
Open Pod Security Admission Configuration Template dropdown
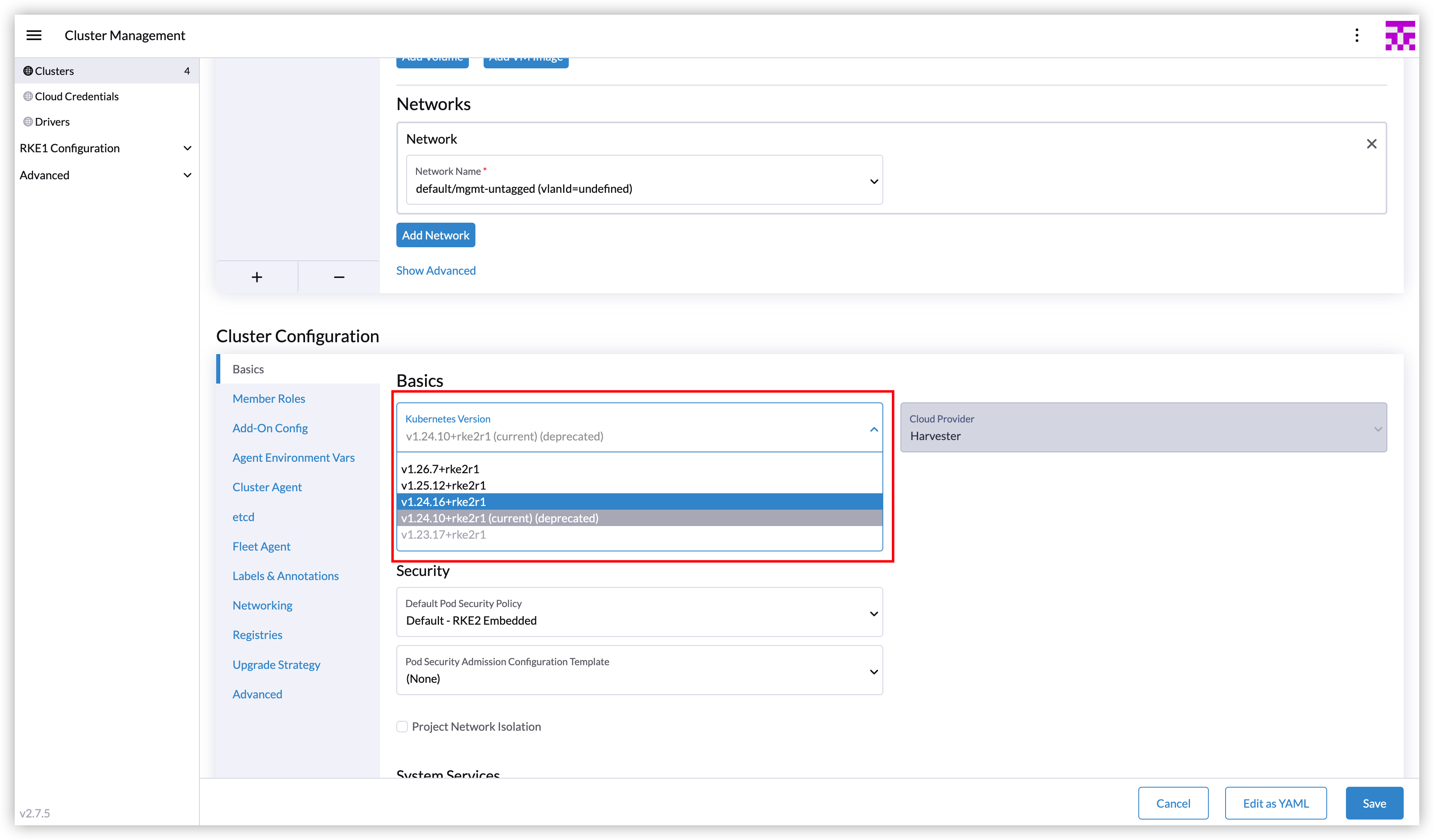tap(640, 670)
